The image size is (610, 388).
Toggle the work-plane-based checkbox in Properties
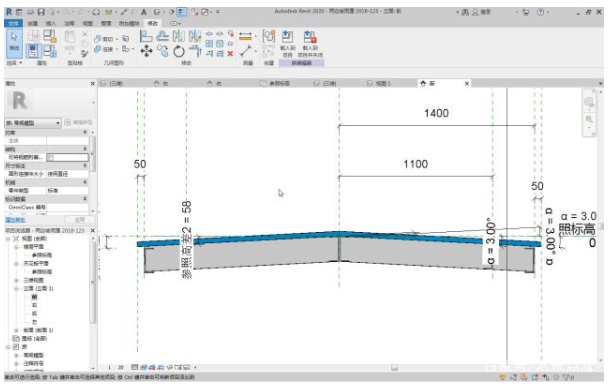click(x=51, y=157)
